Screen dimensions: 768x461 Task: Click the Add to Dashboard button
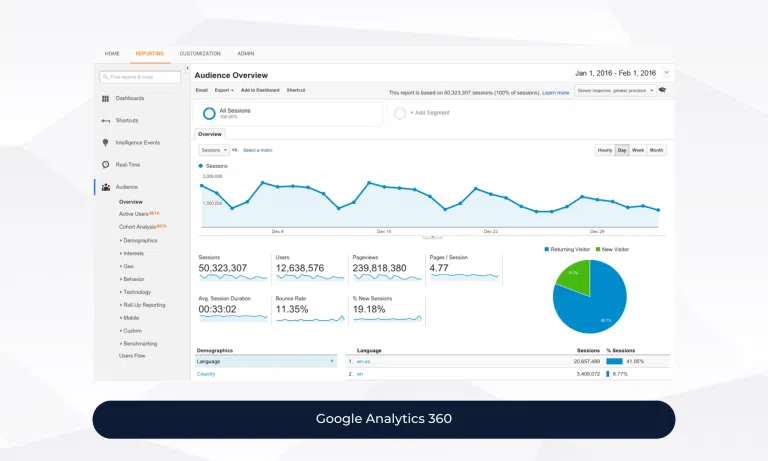[x=260, y=90]
